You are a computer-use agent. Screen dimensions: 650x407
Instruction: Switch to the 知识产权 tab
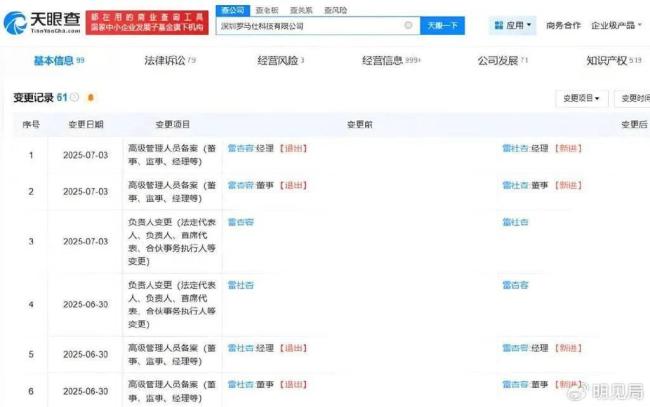[x=614, y=61]
